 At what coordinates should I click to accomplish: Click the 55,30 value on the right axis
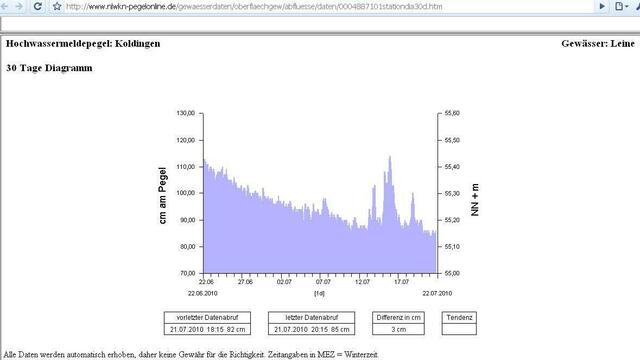pyautogui.click(x=452, y=193)
